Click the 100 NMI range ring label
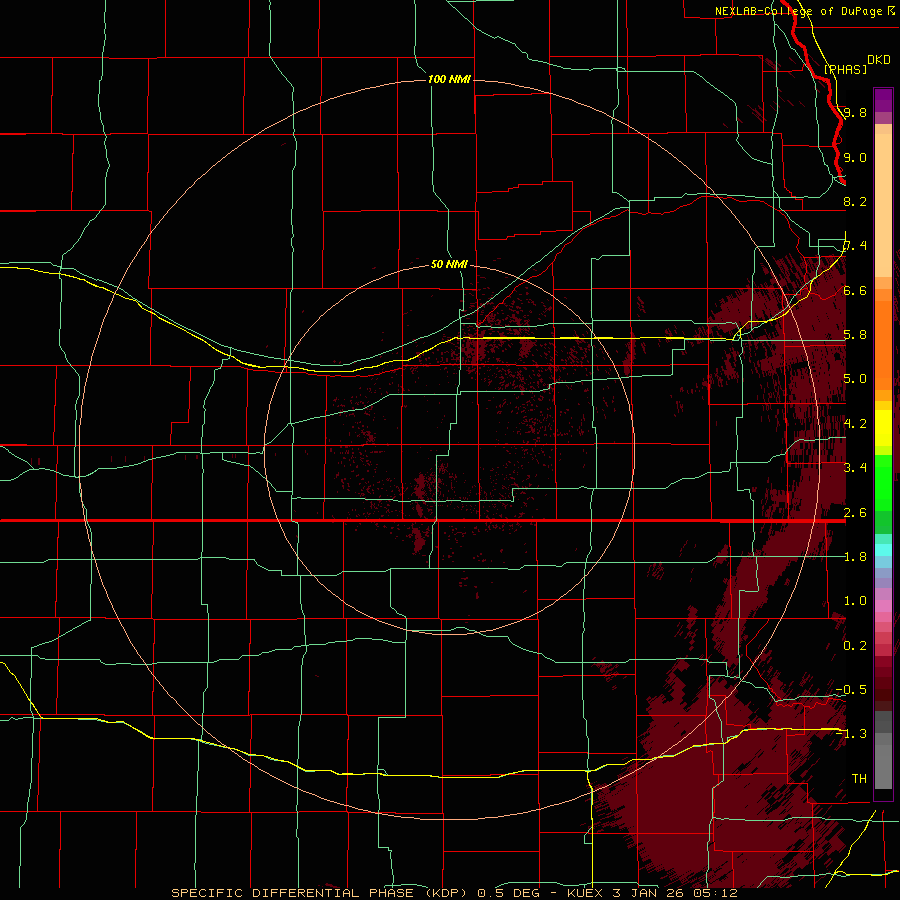This screenshot has height=900, width=900. (449, 79)
